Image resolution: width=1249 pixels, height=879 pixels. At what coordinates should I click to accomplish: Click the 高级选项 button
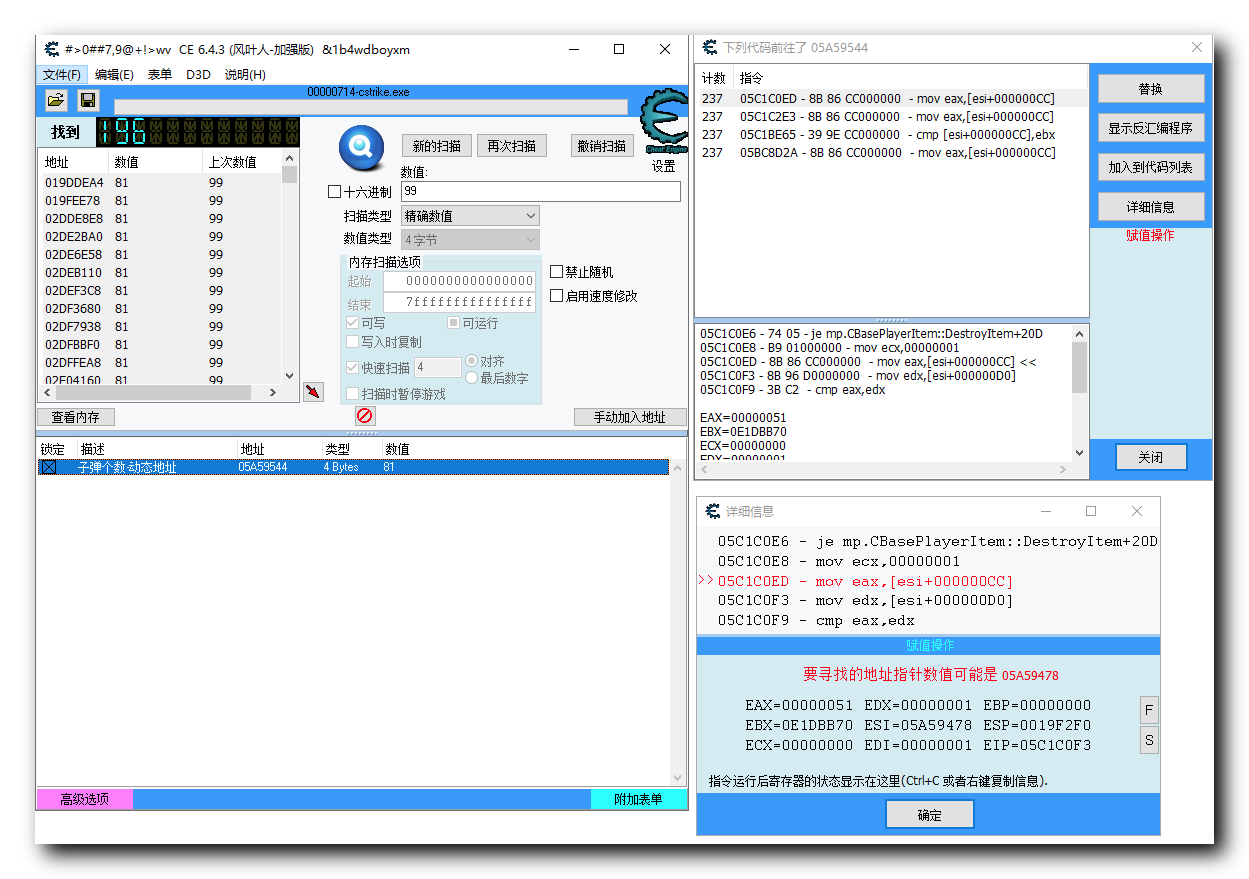click(85, 799)
